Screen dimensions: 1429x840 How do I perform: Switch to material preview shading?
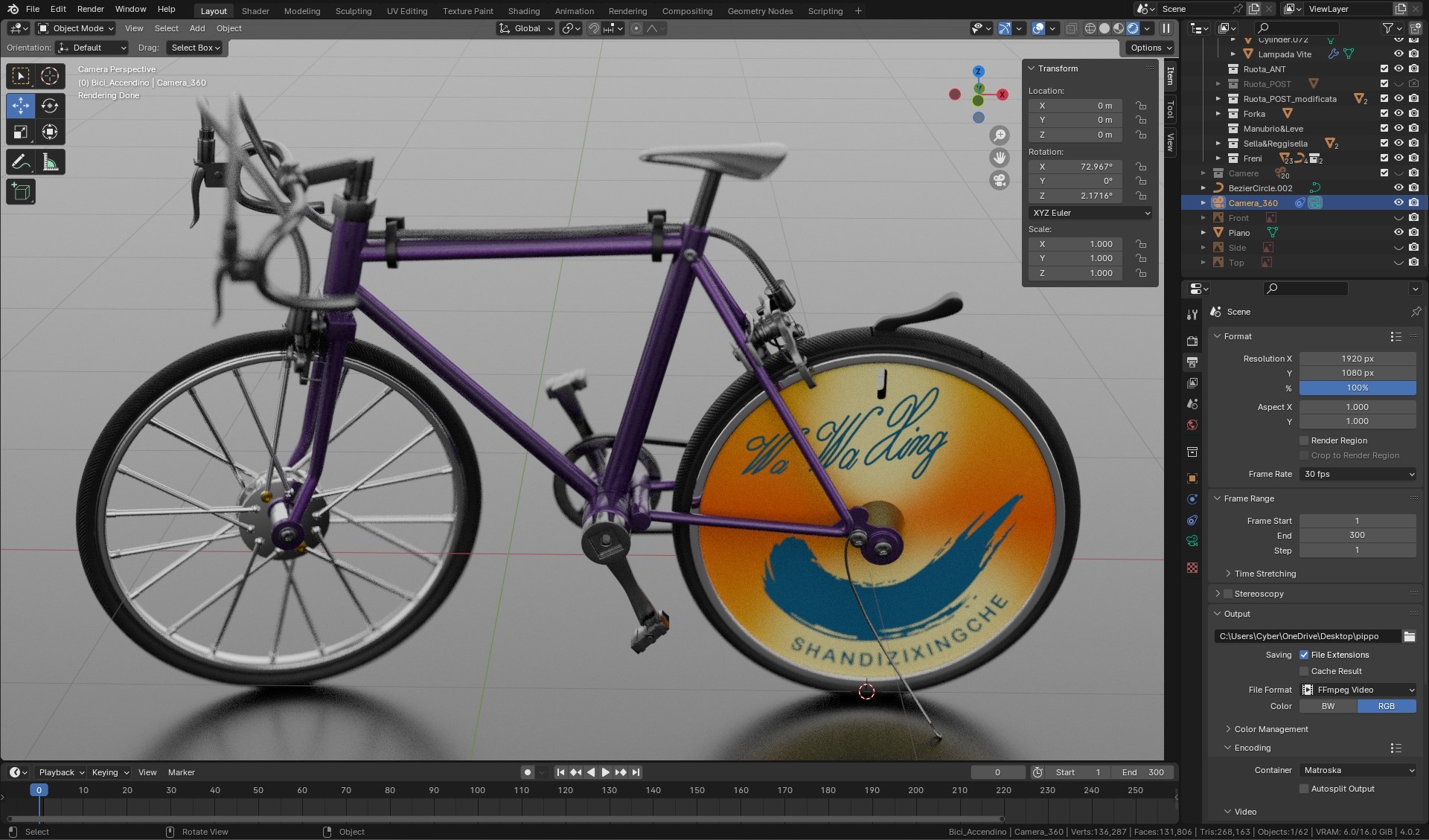1119,28
